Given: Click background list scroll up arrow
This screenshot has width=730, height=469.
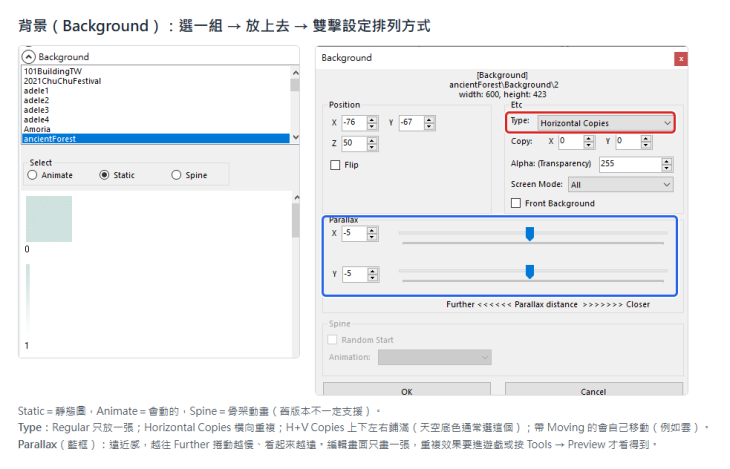Looking at the screenshot, I should click(295, 73).
